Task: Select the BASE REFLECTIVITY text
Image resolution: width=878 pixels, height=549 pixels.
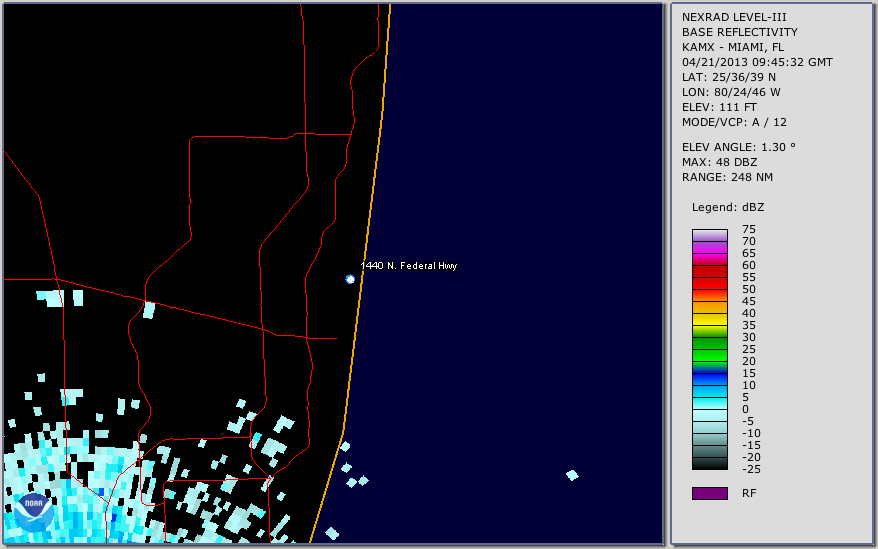Action: [740, 32]
